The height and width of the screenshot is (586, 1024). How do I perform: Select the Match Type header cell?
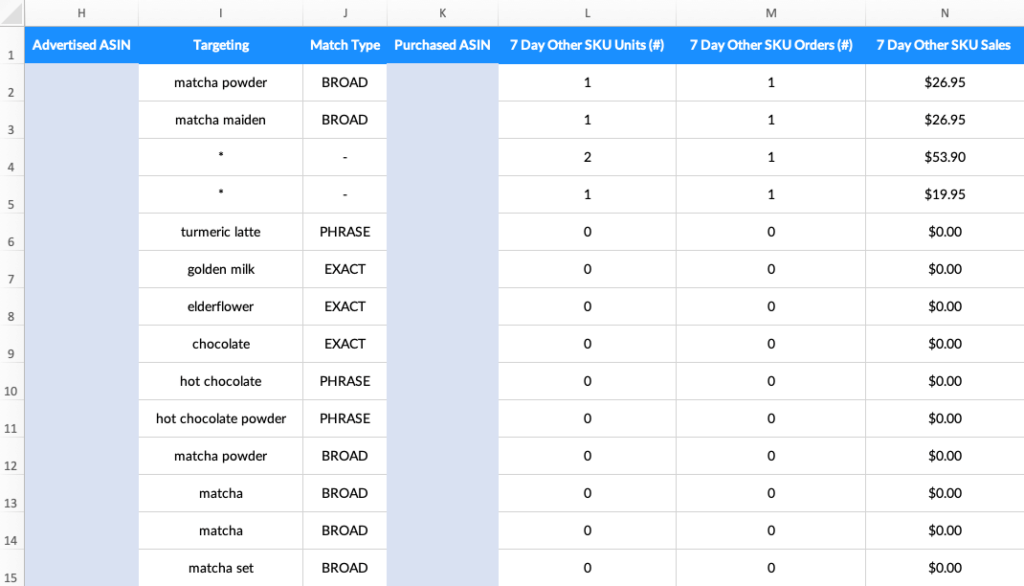coord(345,45)
